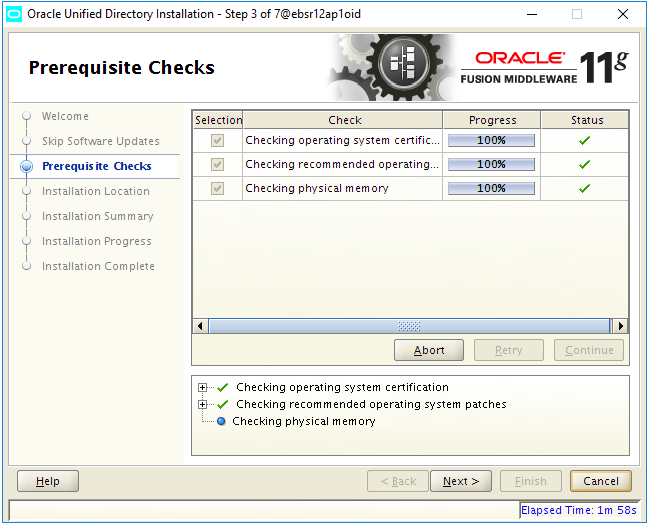Click the green status checkmark for operating system certific... row

click(584, 141)
